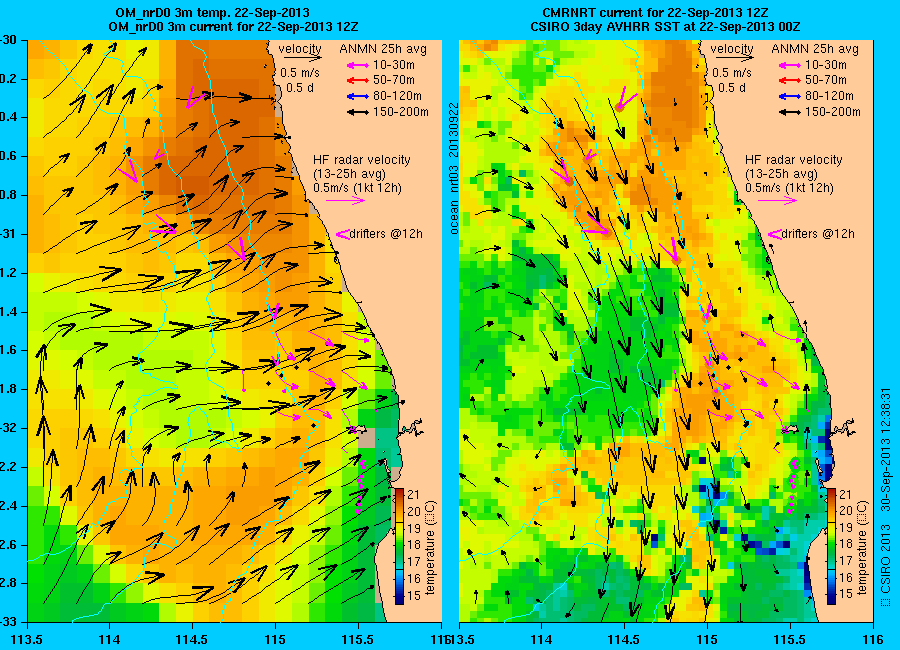Click vertical 'temperature' label beside OM_nrD0 panel color bar

click(431, 548)
